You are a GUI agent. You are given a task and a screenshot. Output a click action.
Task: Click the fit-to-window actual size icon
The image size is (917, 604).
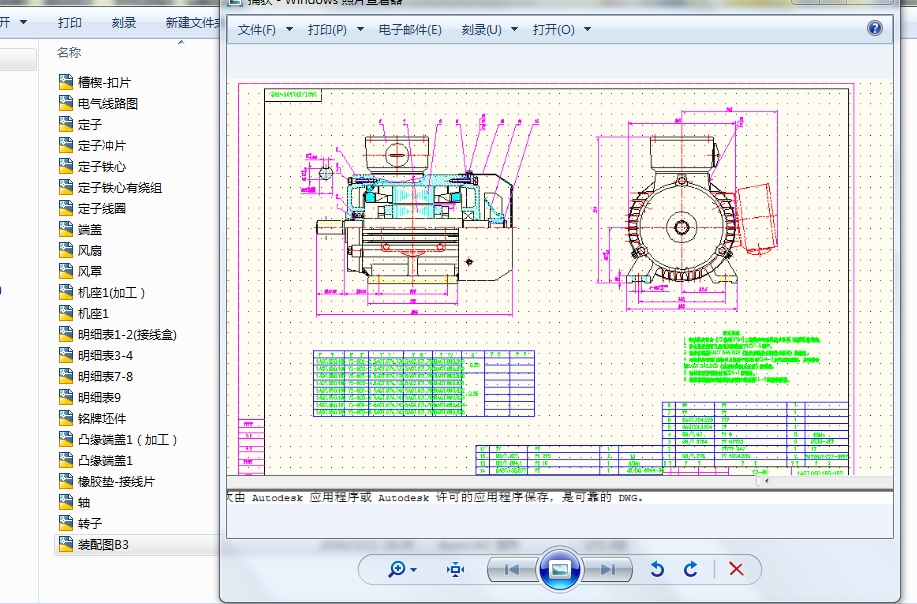[456, 569]
